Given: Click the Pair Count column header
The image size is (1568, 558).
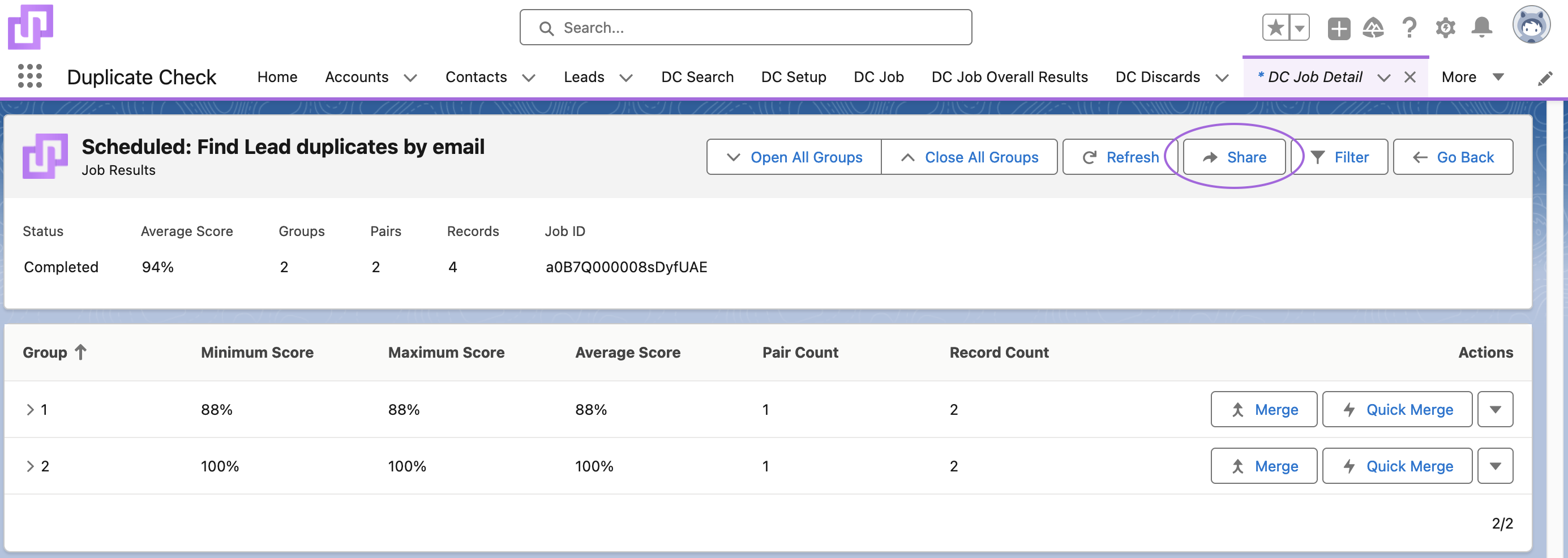Looking at the screenshot, I should point(800,353).
